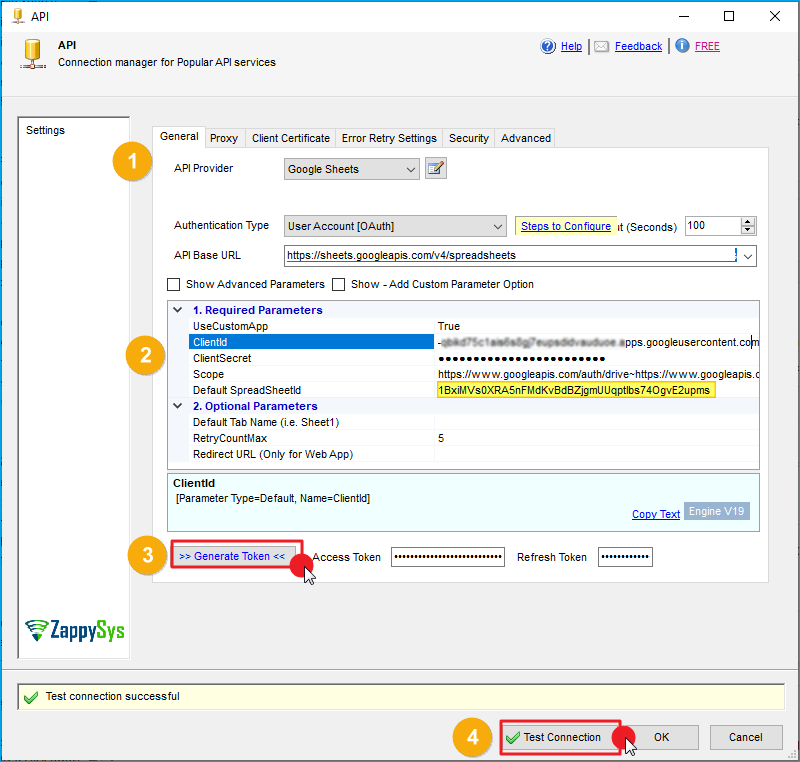This screenshot has height=762, width=800.
Task: Open the Error Retry Settings tab
Action: click(389, 138)
